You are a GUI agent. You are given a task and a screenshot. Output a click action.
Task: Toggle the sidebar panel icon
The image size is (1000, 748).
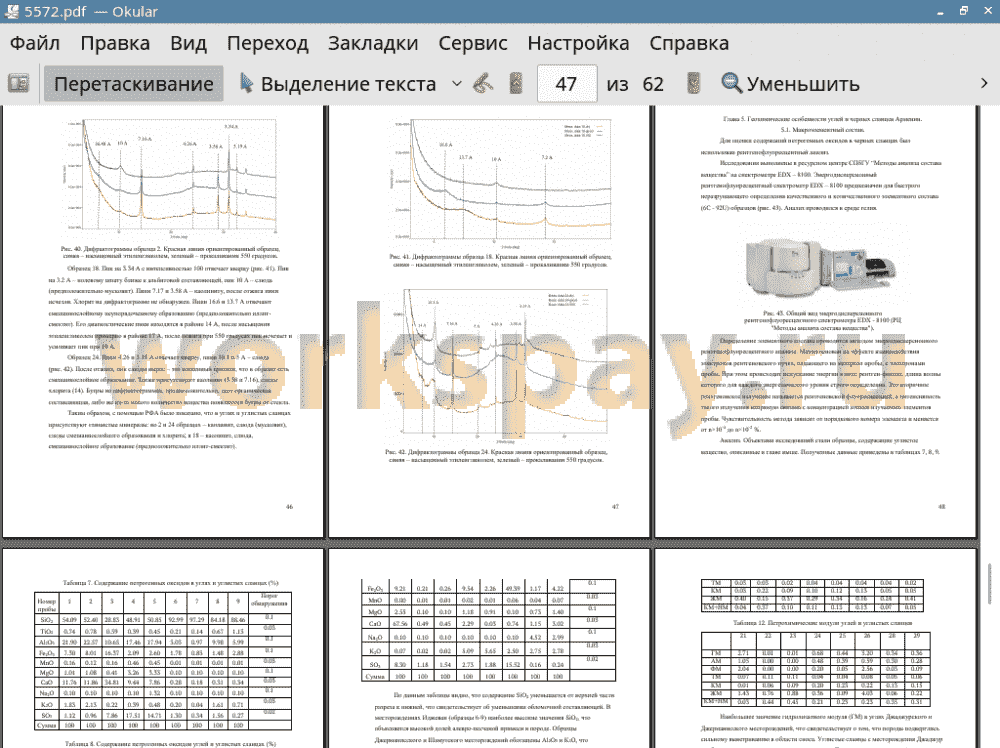pyautogui.click(x=18, y=84)
